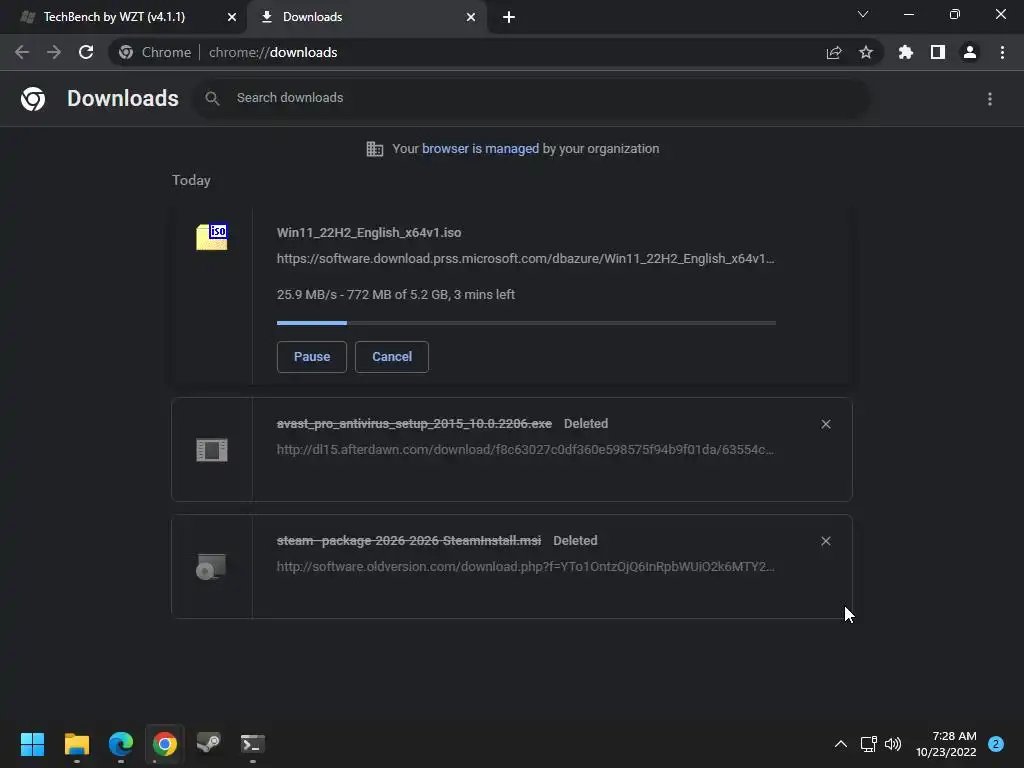Click the avast setup exe file icon
The width and height of the screenshot is (1024, 768).
point(212,450)
